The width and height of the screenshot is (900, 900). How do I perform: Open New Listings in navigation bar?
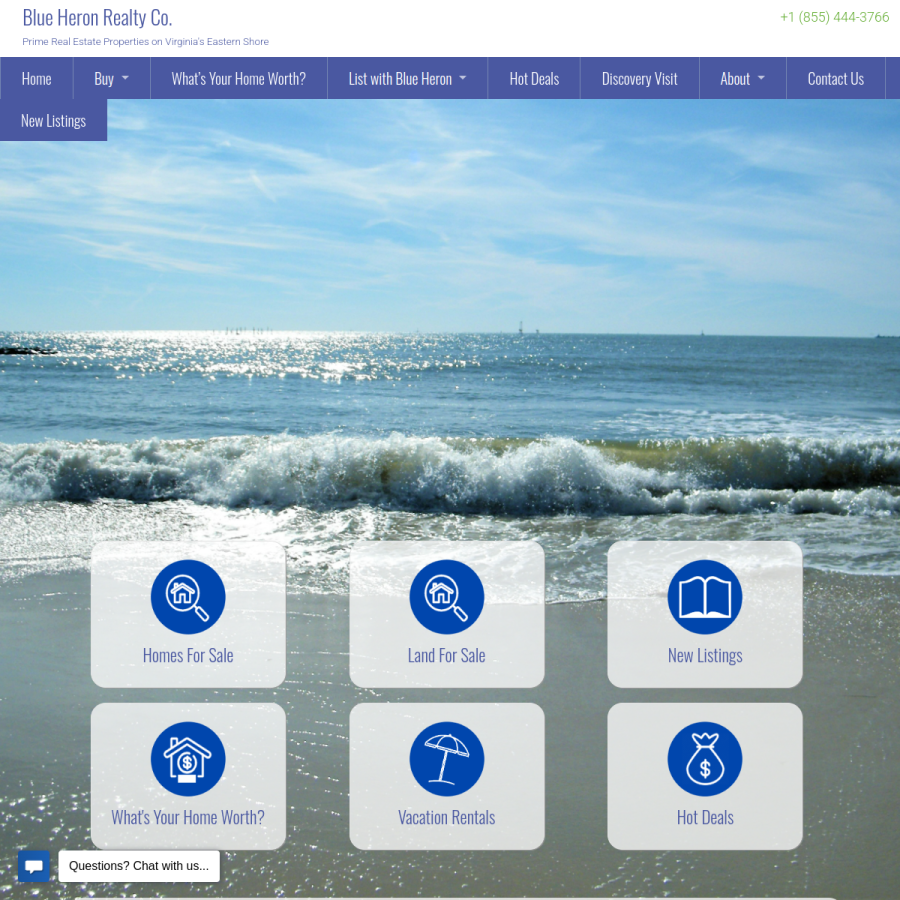pos(53,121)
